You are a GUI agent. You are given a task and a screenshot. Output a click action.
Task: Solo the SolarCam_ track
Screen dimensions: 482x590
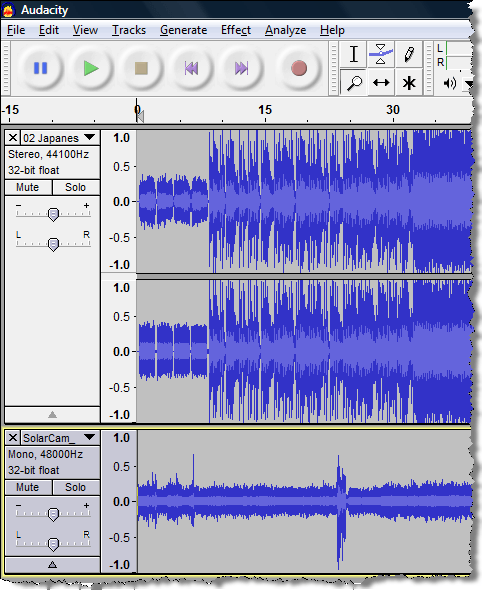76,487
